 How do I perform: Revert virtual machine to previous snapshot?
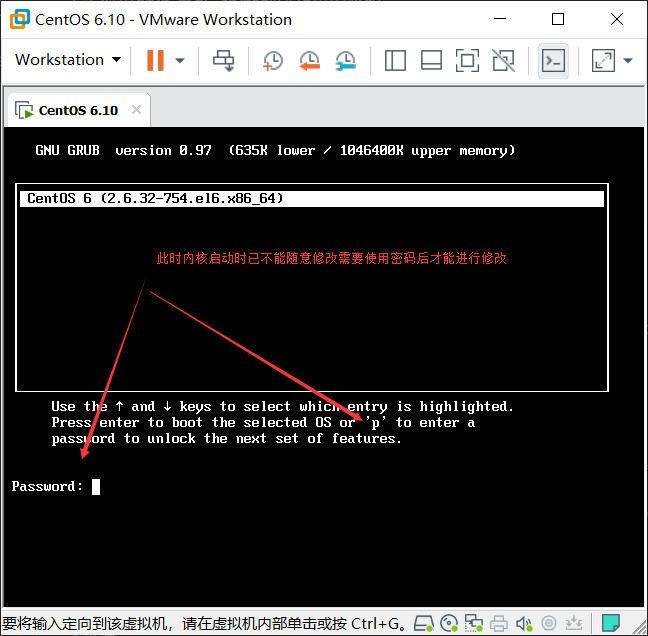pyautogui.click(x=309, y=61)
